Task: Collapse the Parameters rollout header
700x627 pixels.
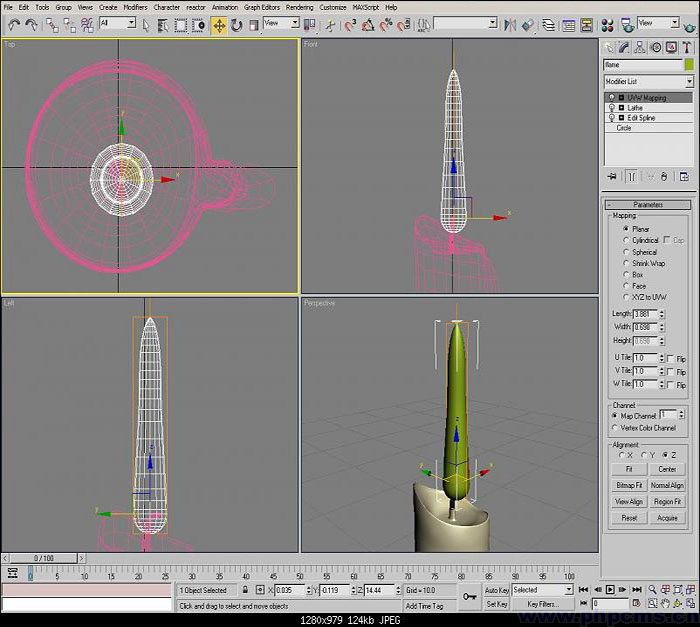Action: pyautogui.click(x=648, y=205)
